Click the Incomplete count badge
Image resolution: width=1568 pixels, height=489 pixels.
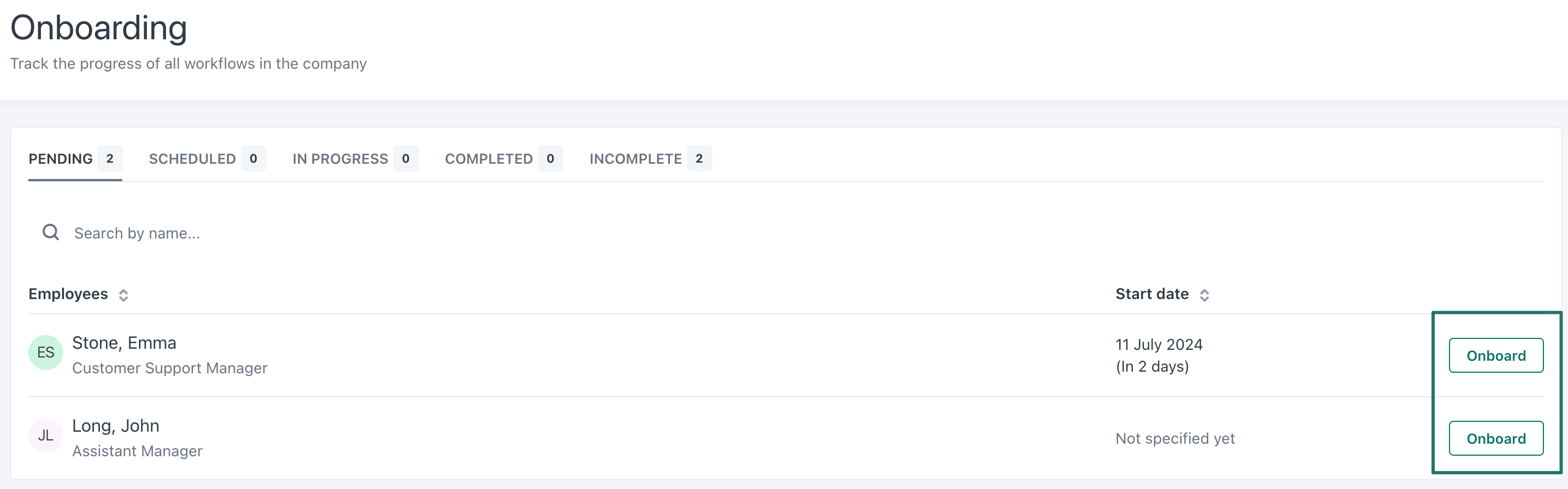pyautogui.click(x=699, y=159)
